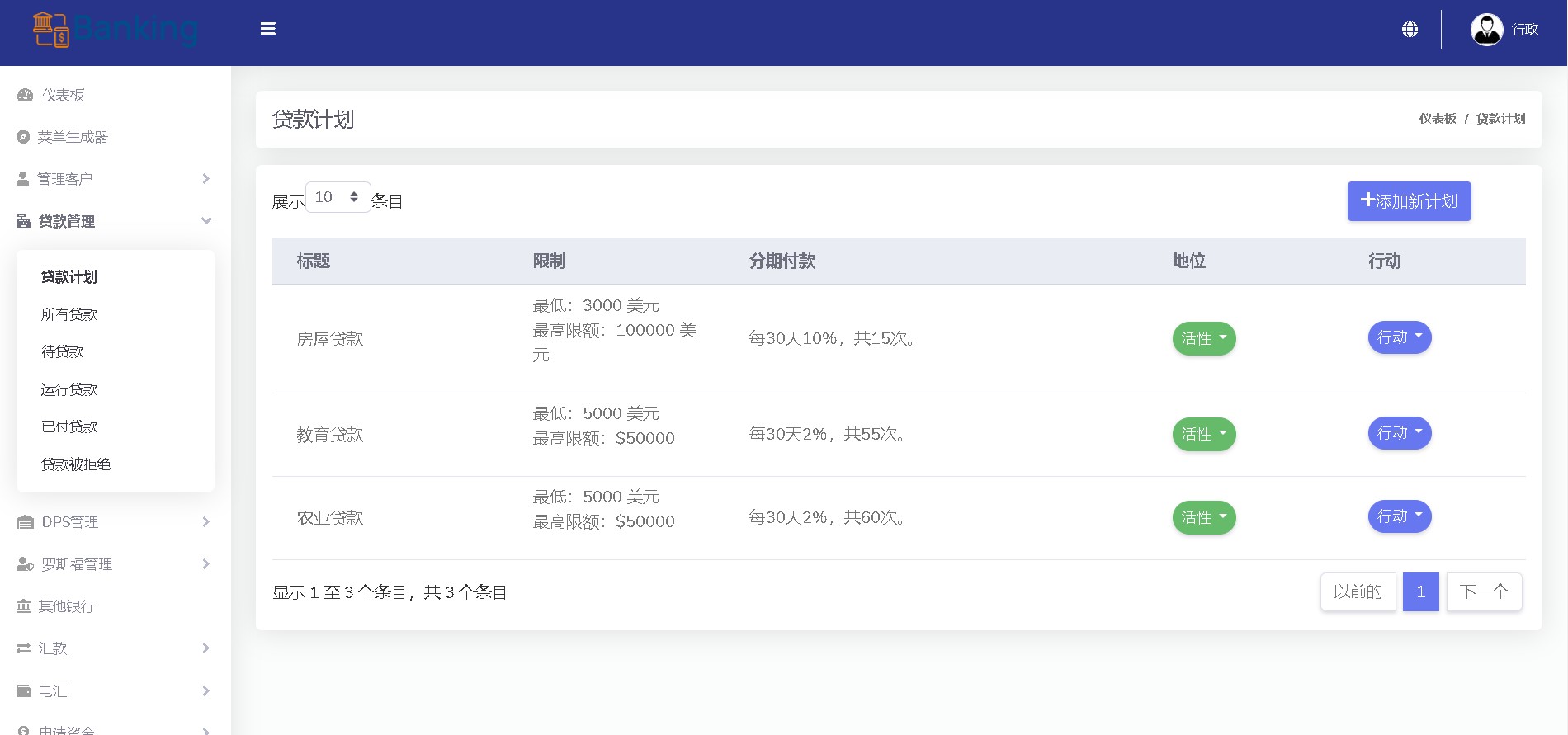Open 行动 action dropdown for 房屋贷款
Viewport: 1568px width, 735px height.
1400,337
